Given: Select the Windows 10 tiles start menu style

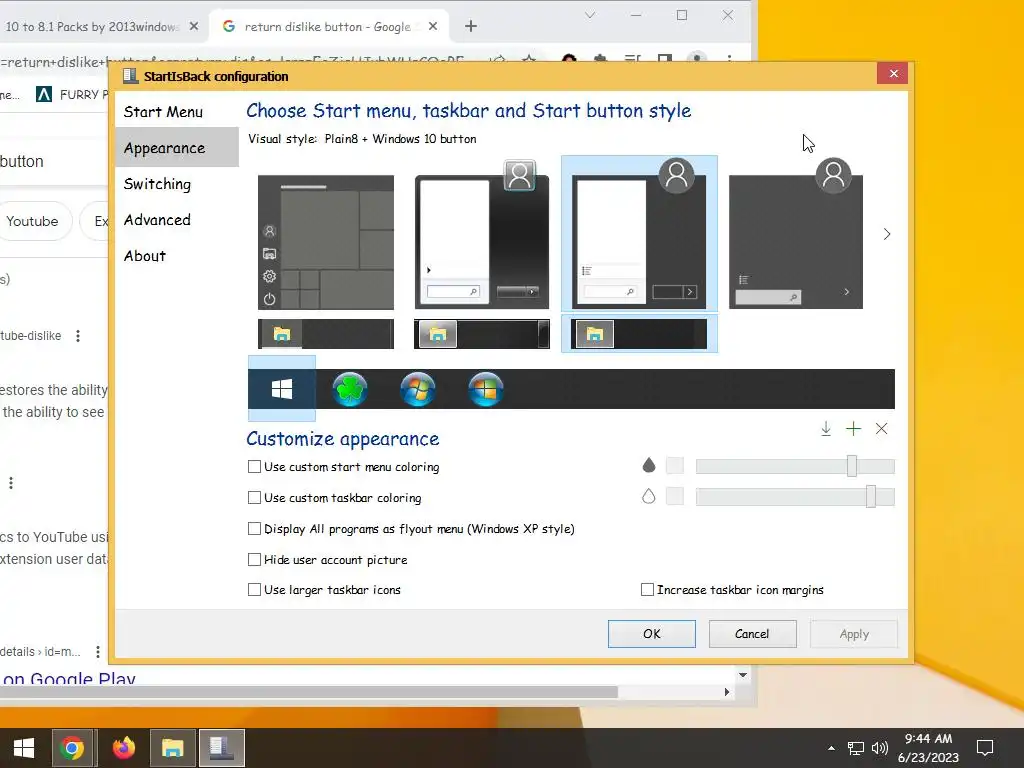Looking at the screenshot, I should coord(326,242).
